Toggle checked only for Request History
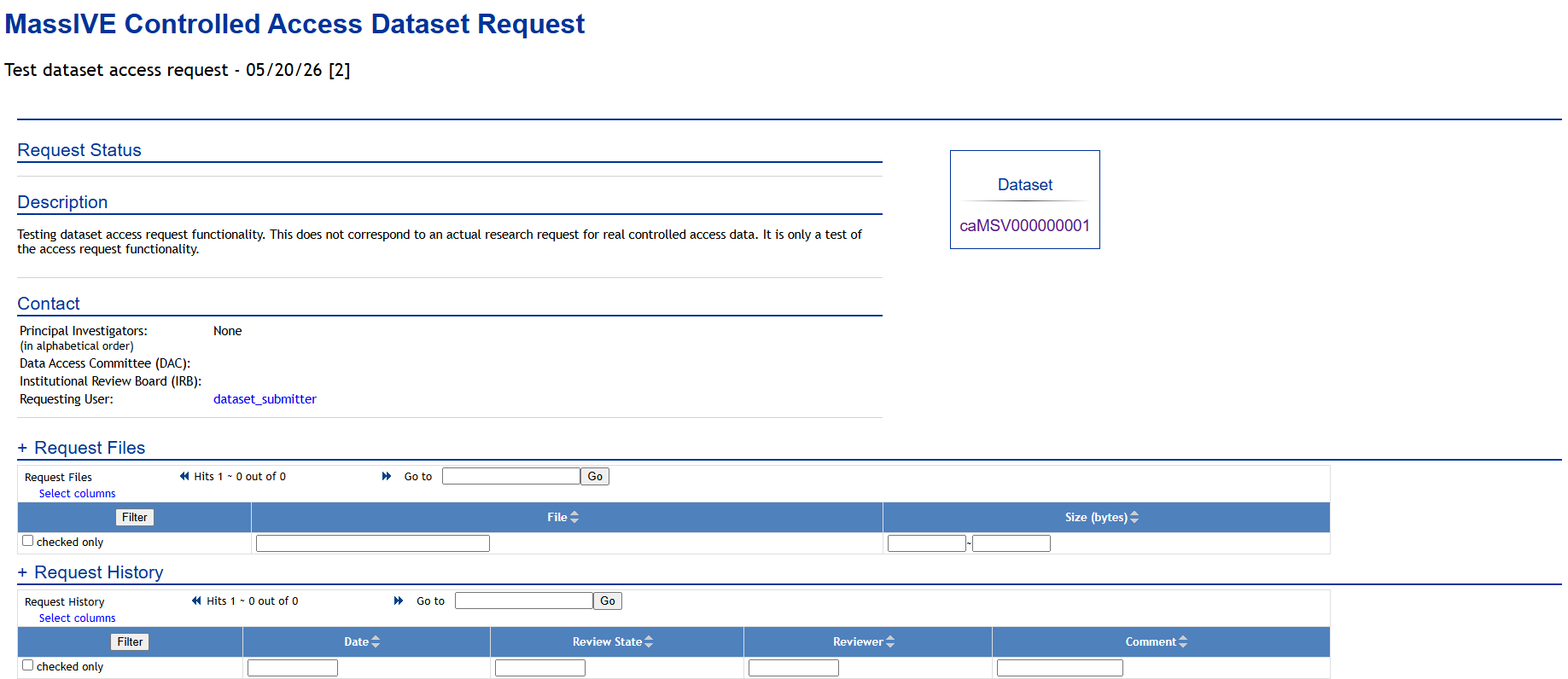This screenshot has height=679, width=1568. coord(28,665)
